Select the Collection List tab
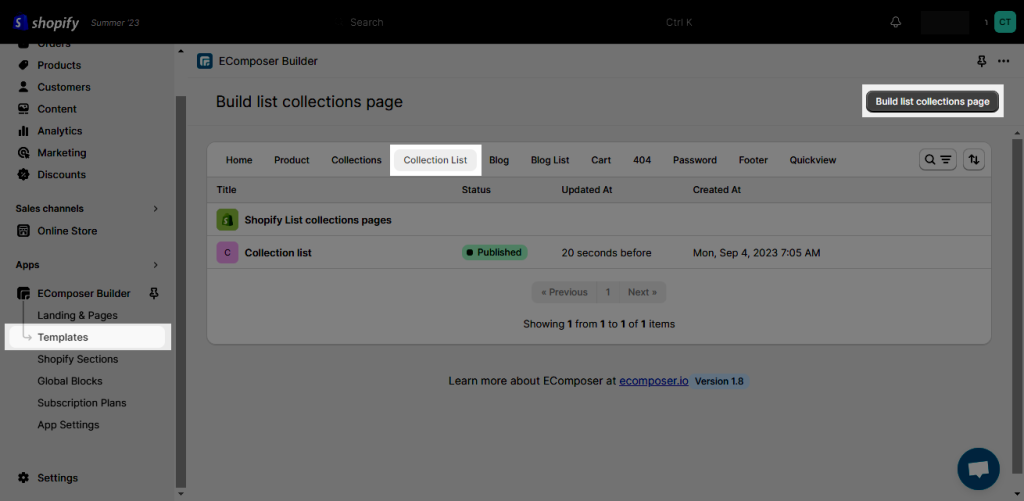 [436, 160]
